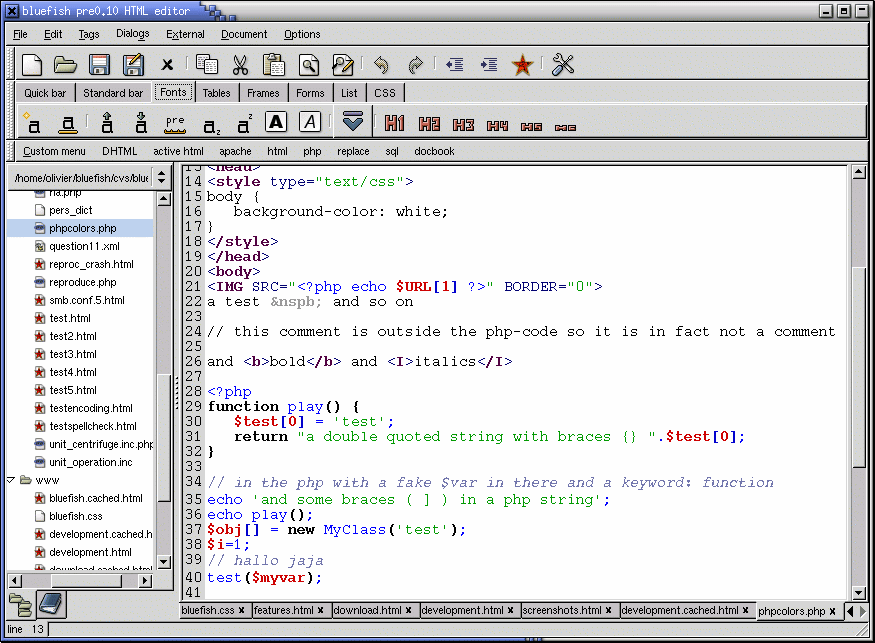Insert Heading 4 tag icon
The width and height of the screenshot is (875, 643).
[x=497, y=126]
